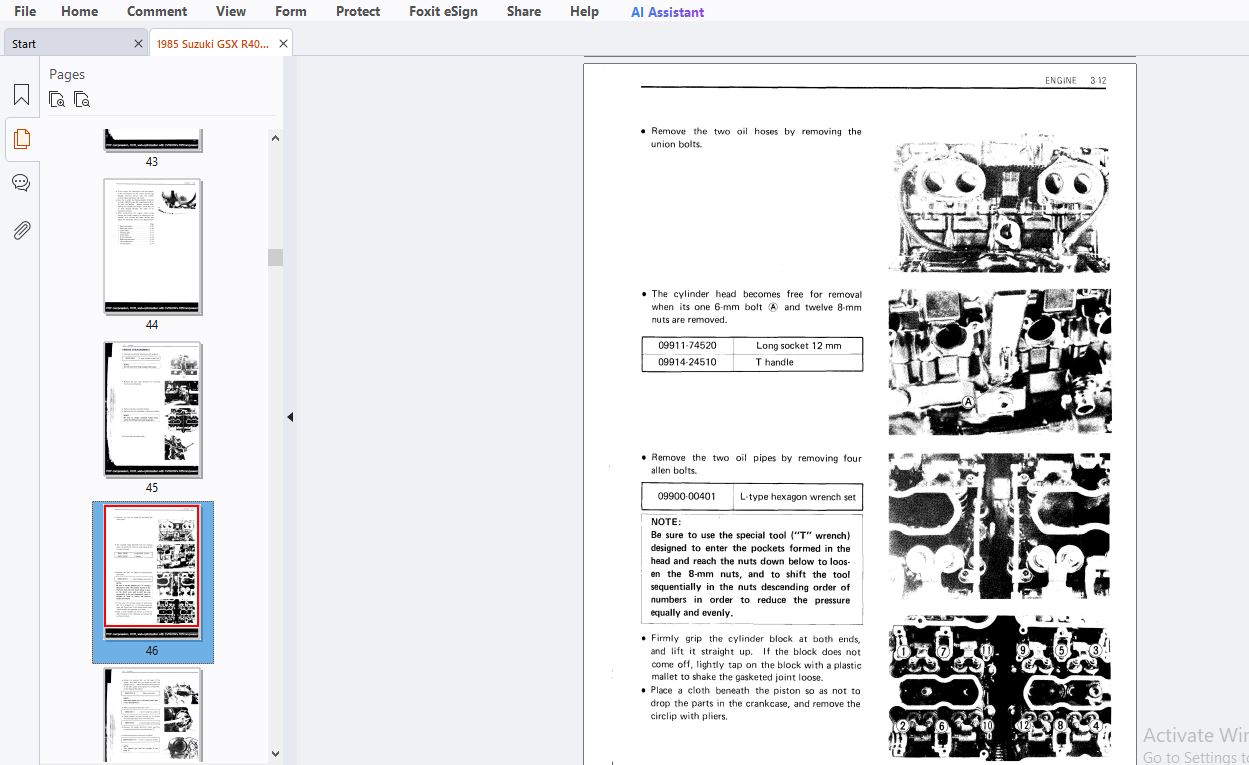Viewport: 1249px width, 765px height.
Task: Open the Bookmarks panel icon
Action: [21, 95]
